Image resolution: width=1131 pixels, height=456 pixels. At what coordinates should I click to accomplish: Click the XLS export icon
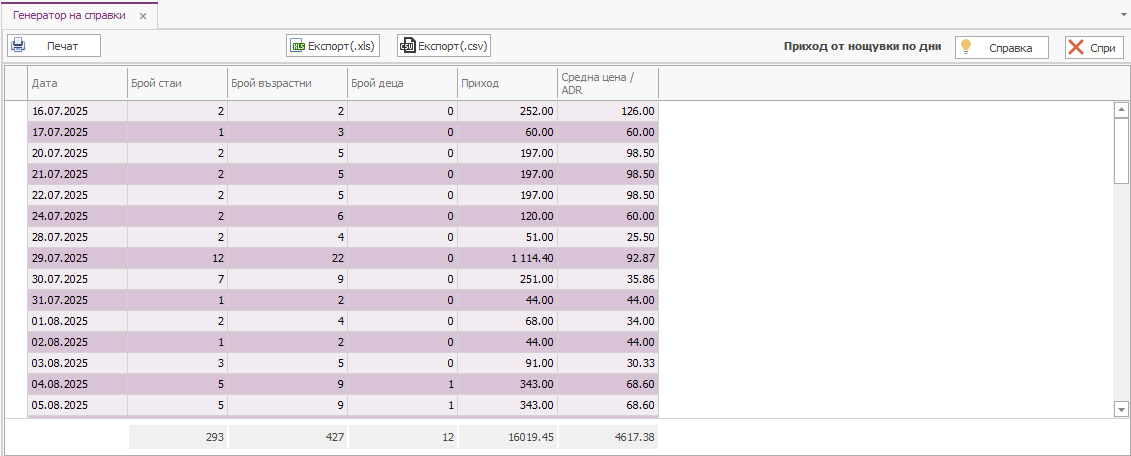click(x=297, y=46)
